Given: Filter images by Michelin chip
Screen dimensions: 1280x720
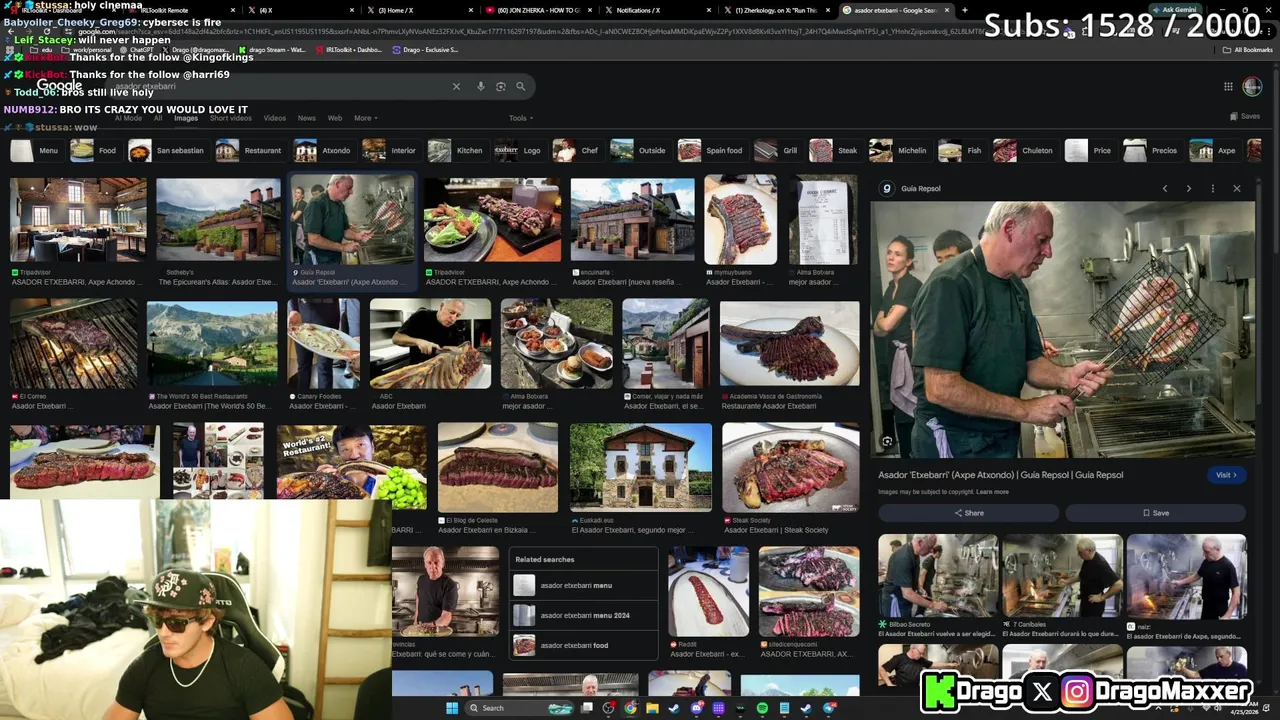Looking at the screenshot, I should tap(899, 150).
